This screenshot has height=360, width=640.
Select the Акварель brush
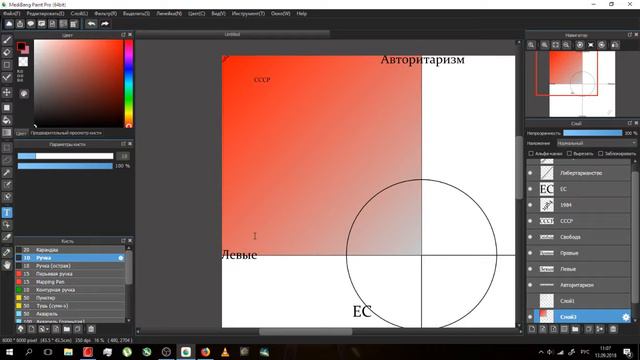70,314
